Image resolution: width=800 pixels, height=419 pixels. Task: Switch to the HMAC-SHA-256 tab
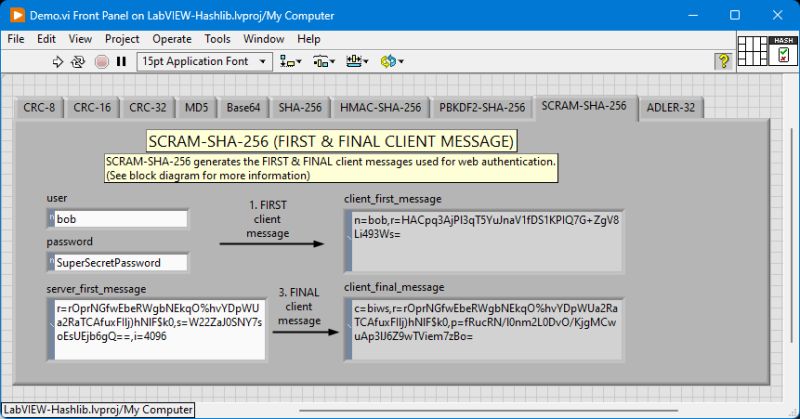pos(381,108)
